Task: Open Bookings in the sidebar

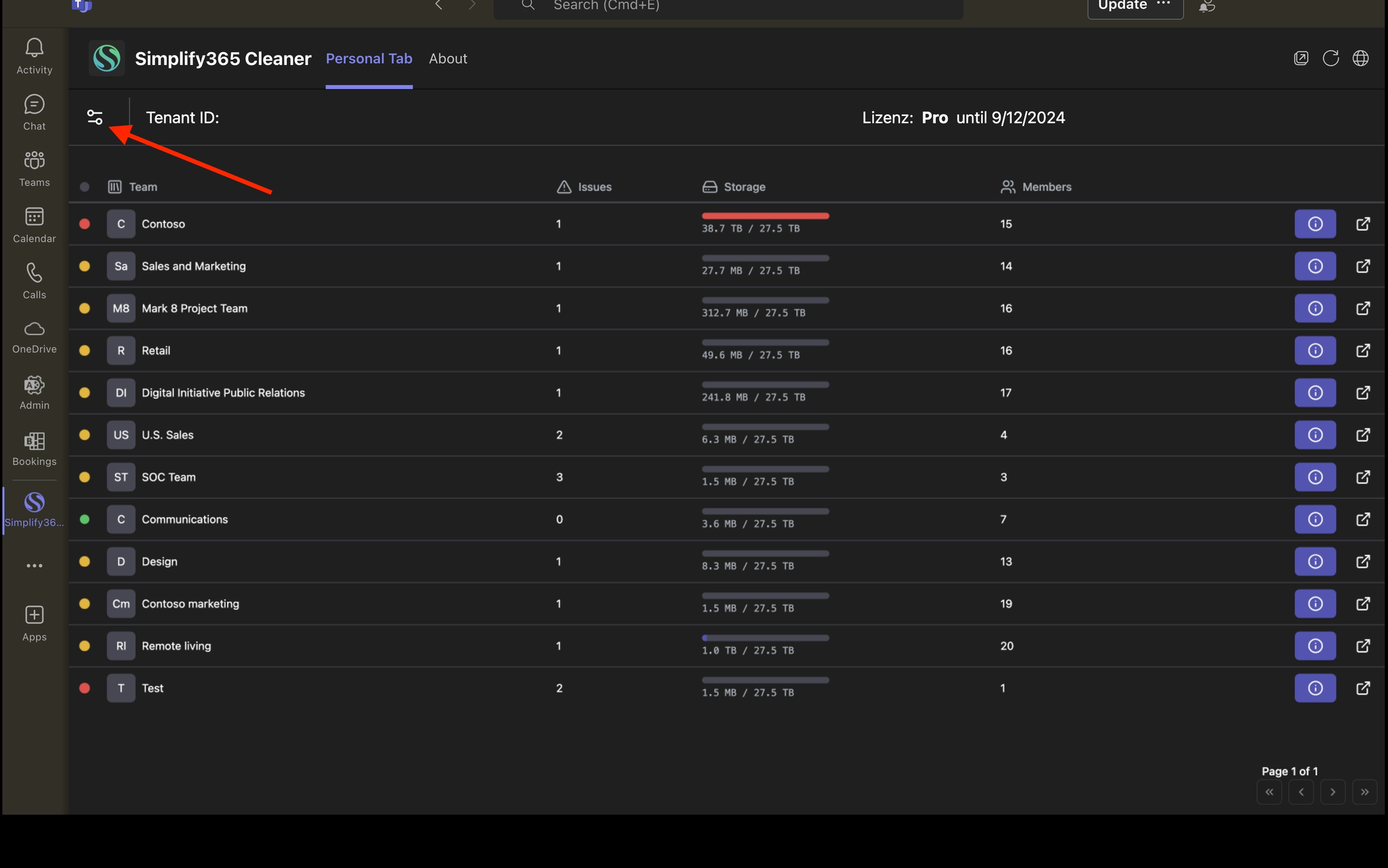Action: [x=35, y=450]
